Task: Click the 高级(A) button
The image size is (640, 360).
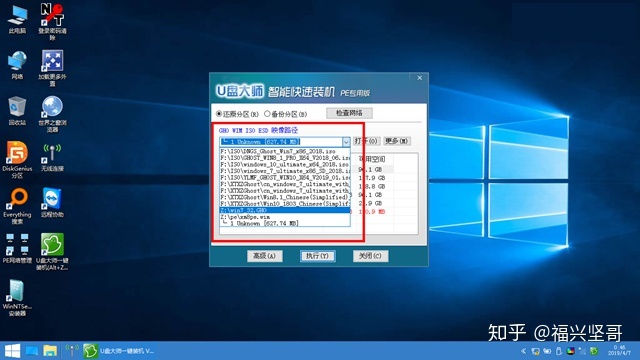Action: (x=264, y=256)
